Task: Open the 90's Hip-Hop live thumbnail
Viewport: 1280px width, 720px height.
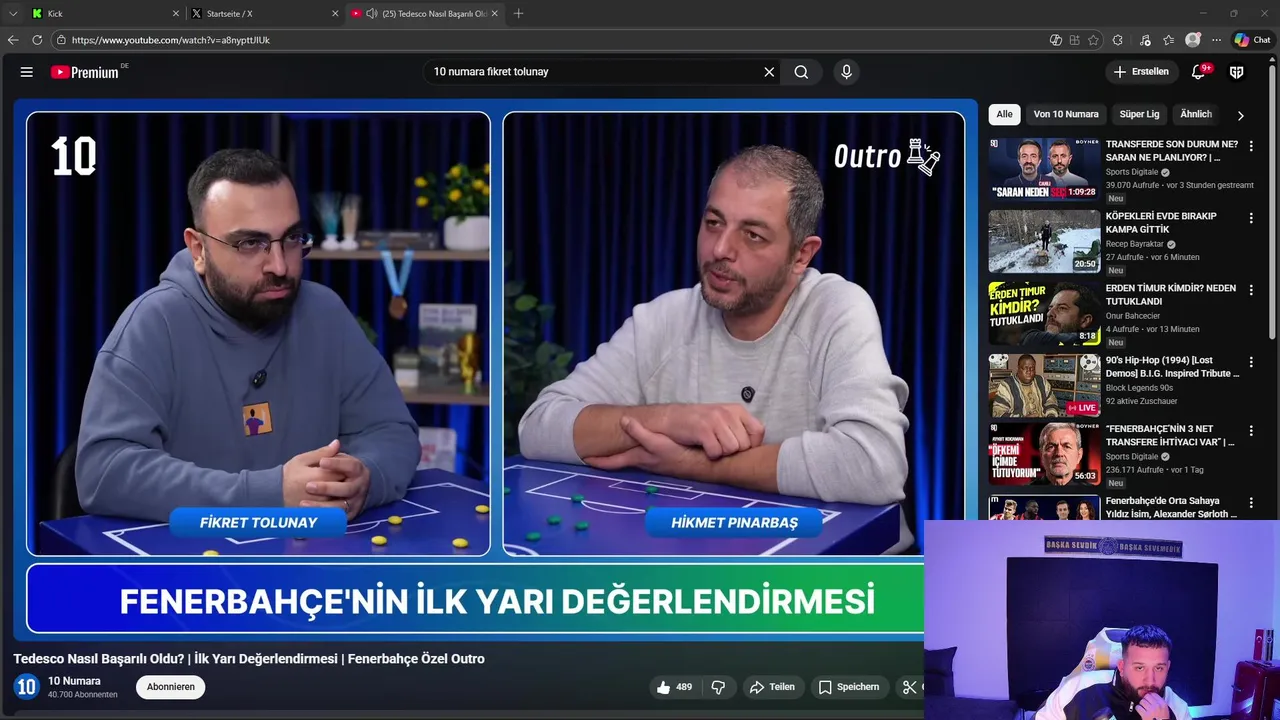Action: (x=1044, y=385)
